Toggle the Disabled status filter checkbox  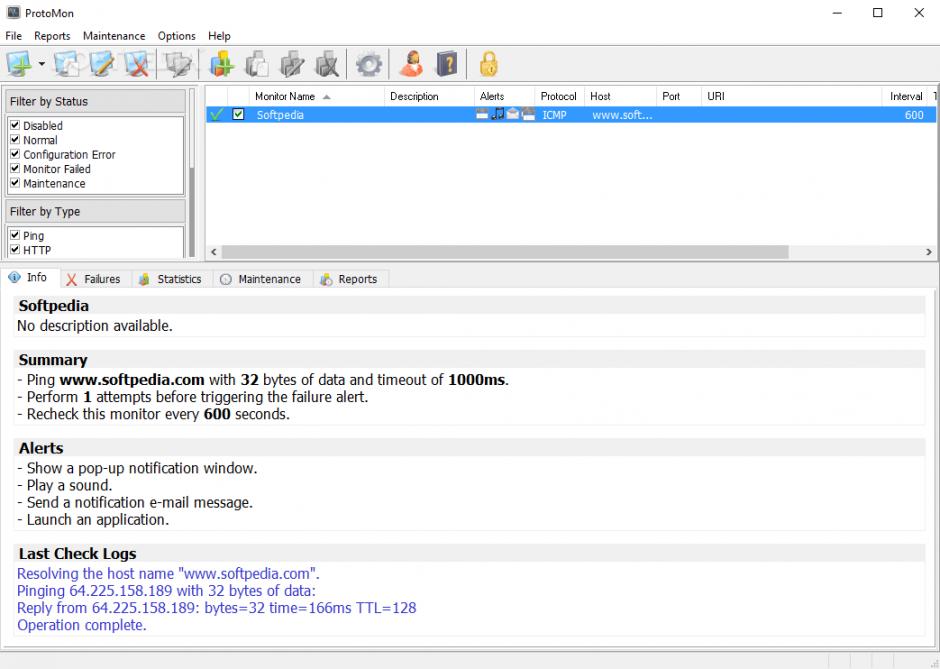coord(15,125)
